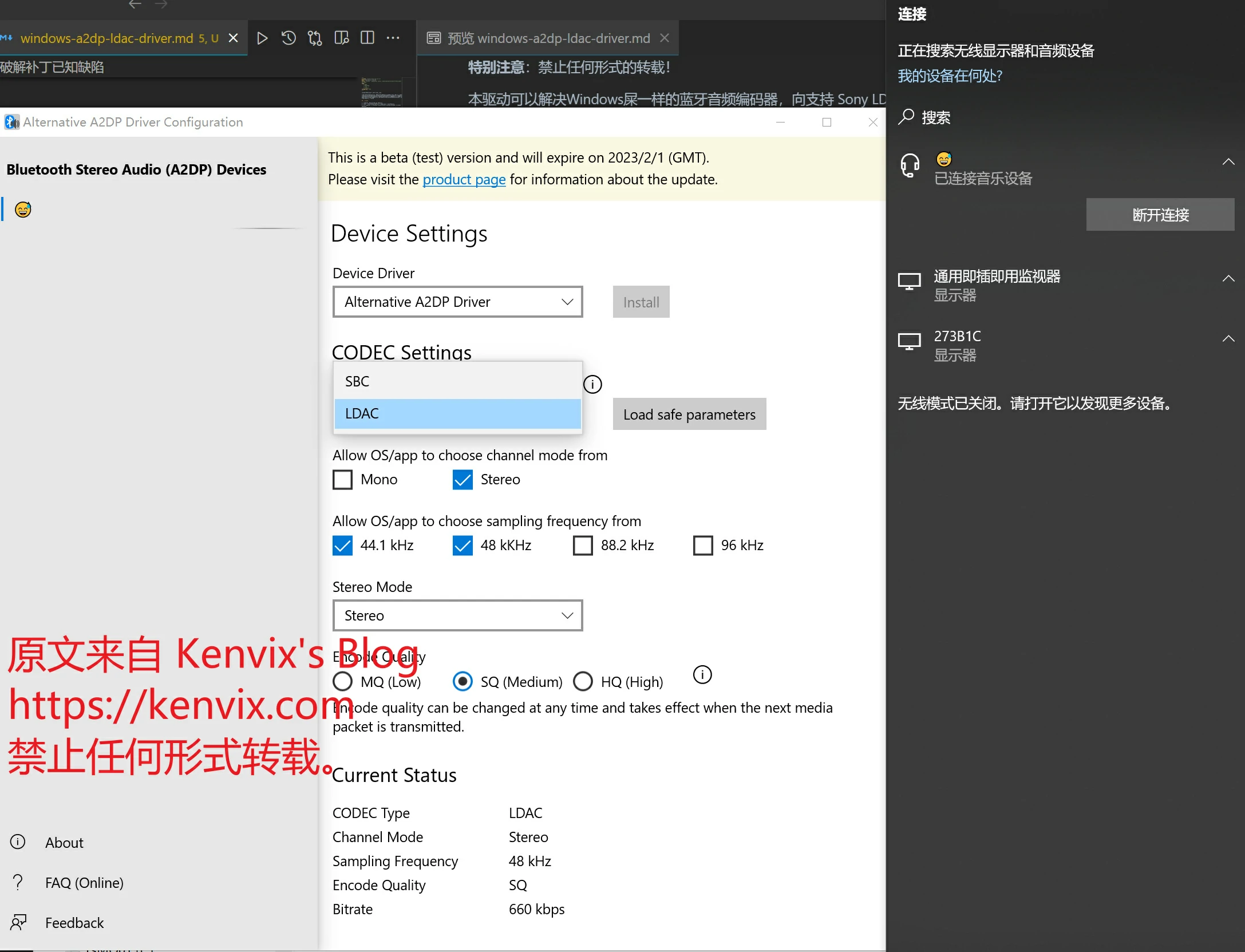Click the source control compare icon
The height and width of the screenshot is (952, 1245).
point(315,38)
